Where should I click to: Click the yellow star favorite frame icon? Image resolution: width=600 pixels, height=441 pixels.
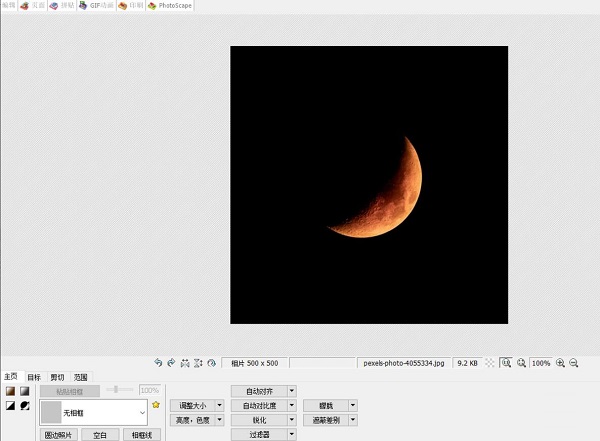[x=156, y=405]
